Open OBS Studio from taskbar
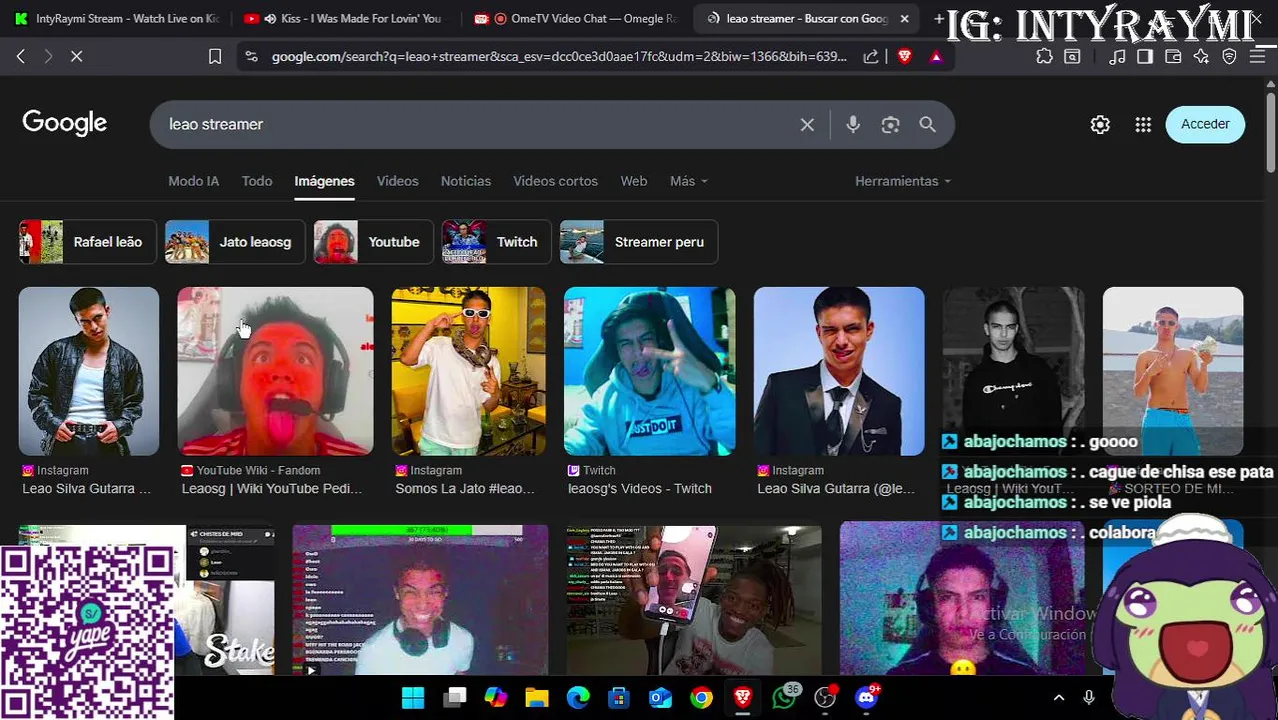The height and width of the screenshot is (720, 1278). pyautogui.click(x=825, y=697)
